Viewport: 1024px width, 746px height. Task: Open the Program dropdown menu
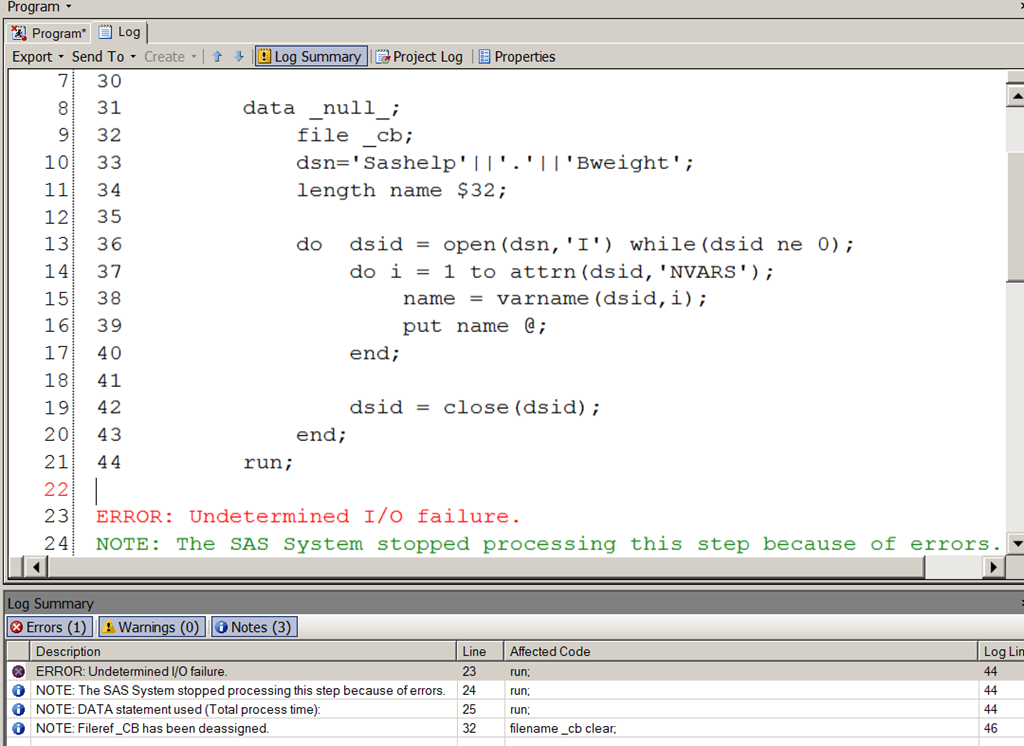coord(30,6)
